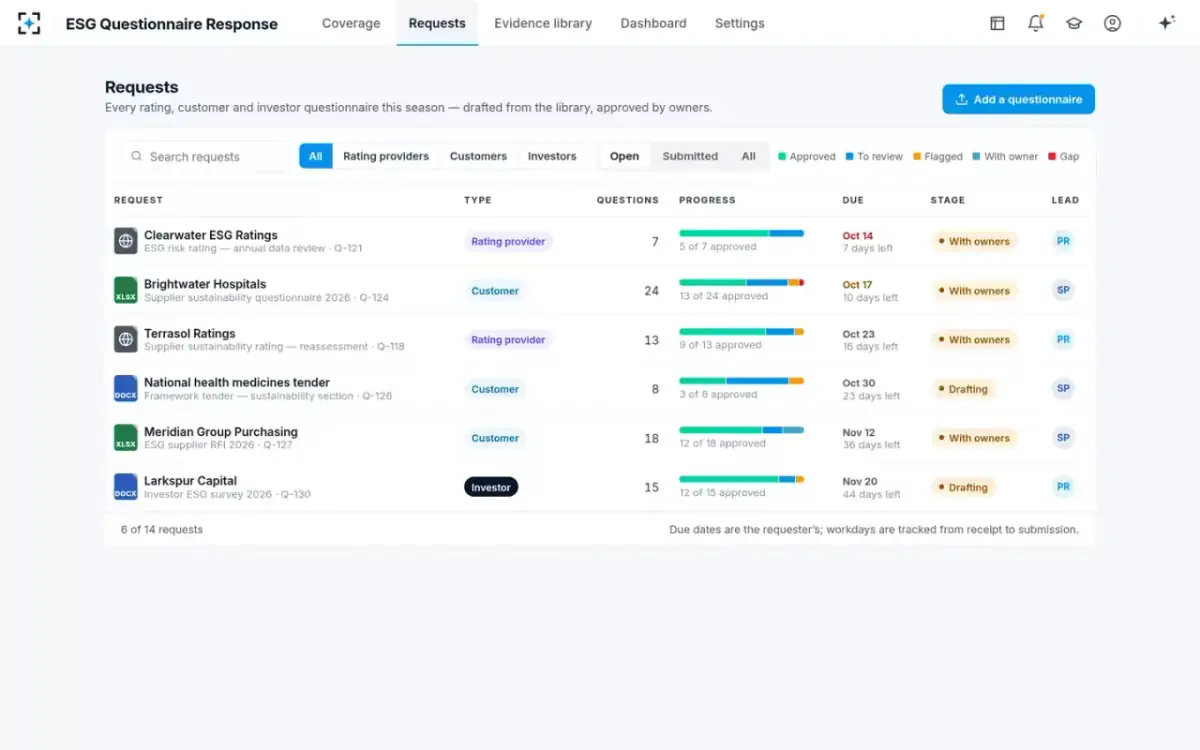Open the Terrasol Ratings request
Viewport: 1200px width, 750px height.
[190, 333]
